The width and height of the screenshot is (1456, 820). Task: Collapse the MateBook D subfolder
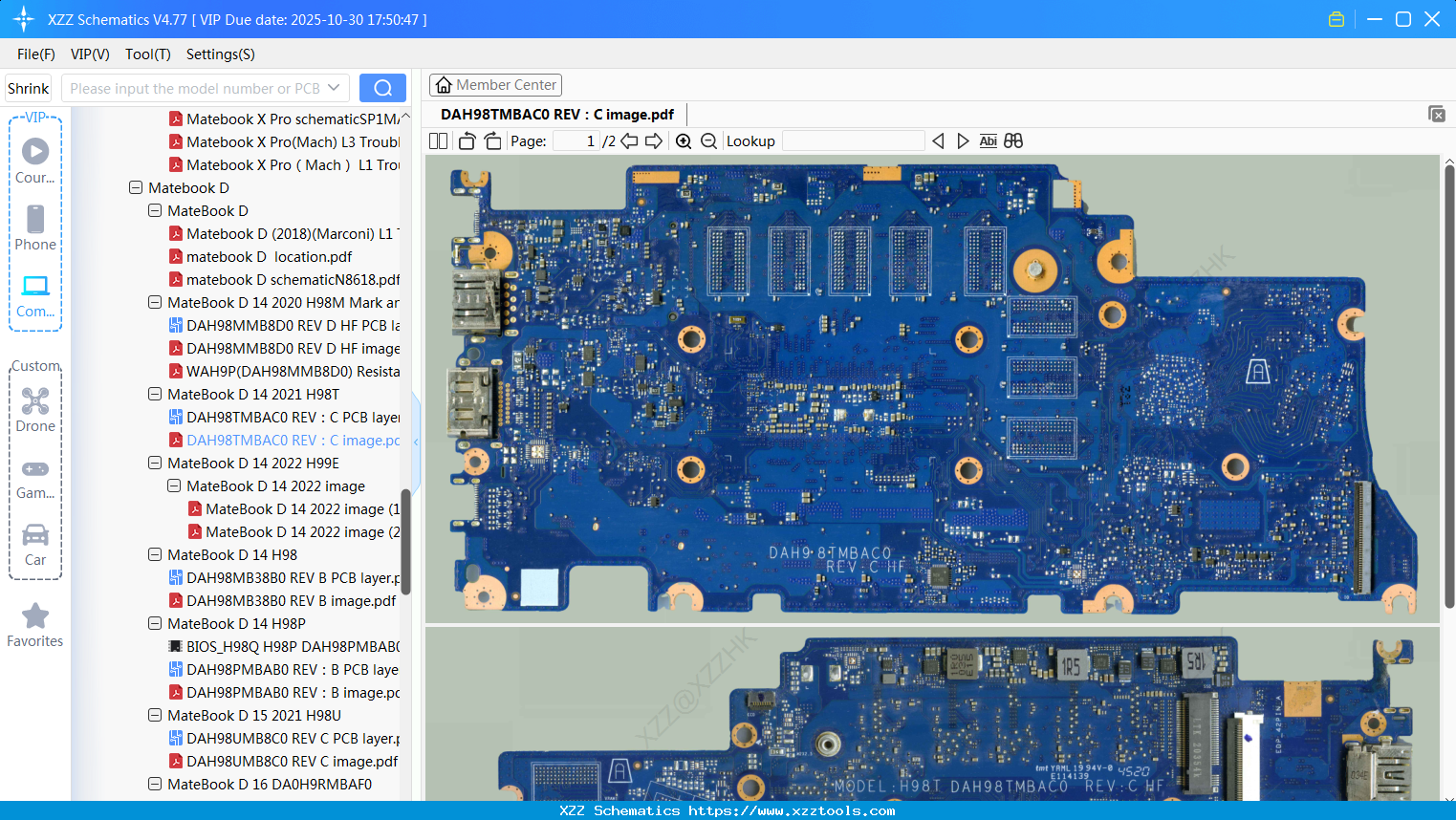click(x=155, y=211)
